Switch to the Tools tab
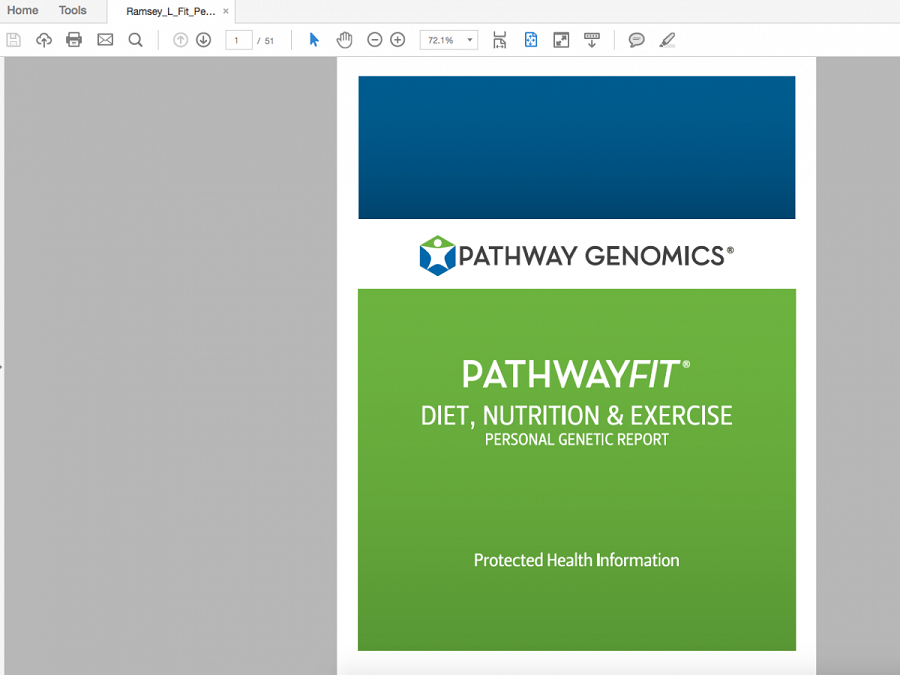The image size is (900, 675). [72, 11]
